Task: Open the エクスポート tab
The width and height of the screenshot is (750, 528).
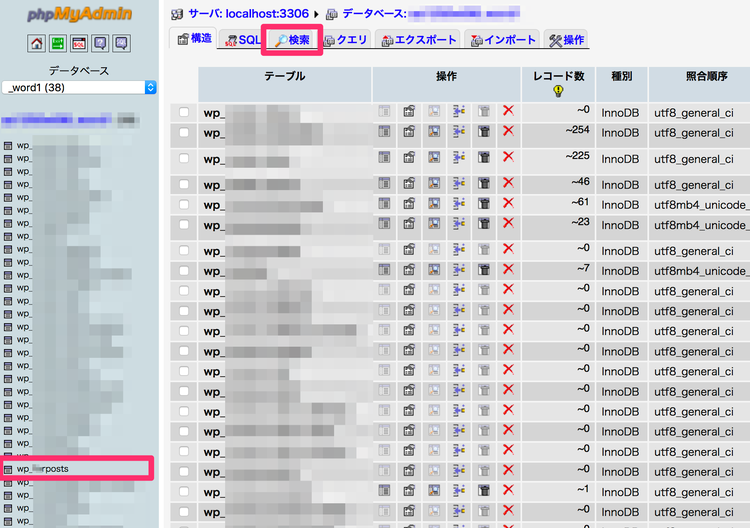Action: point(418,40)
